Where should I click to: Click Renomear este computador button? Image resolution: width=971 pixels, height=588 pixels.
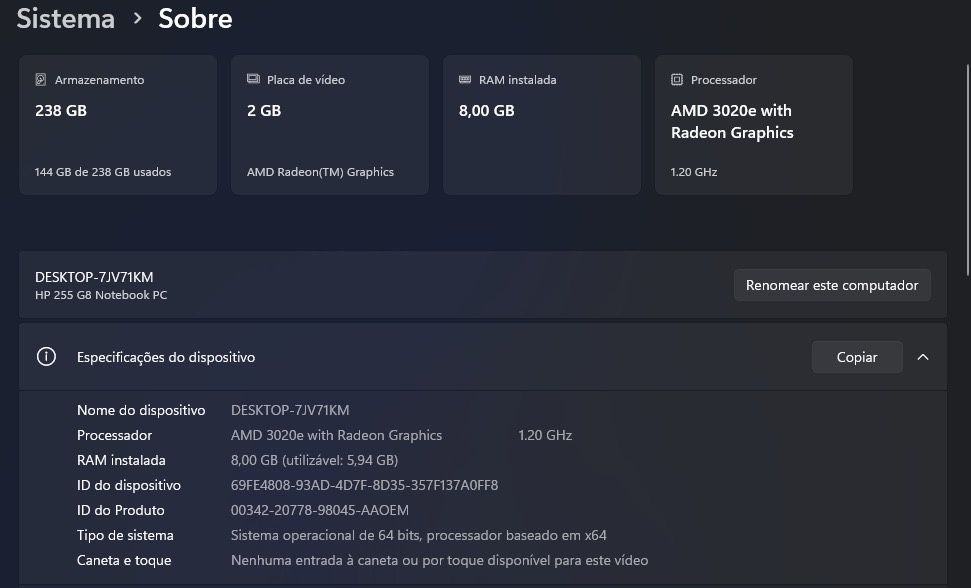(832, 285)
